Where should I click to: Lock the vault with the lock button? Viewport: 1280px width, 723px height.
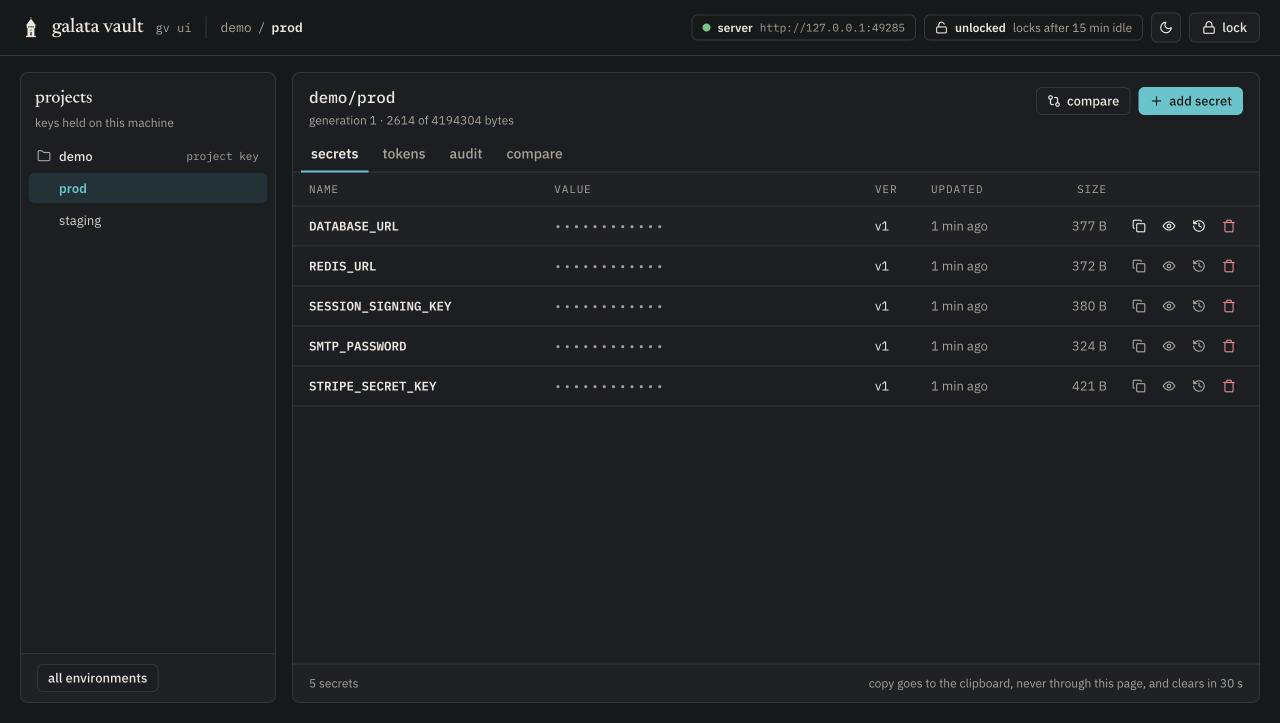tap(1224, 28)
